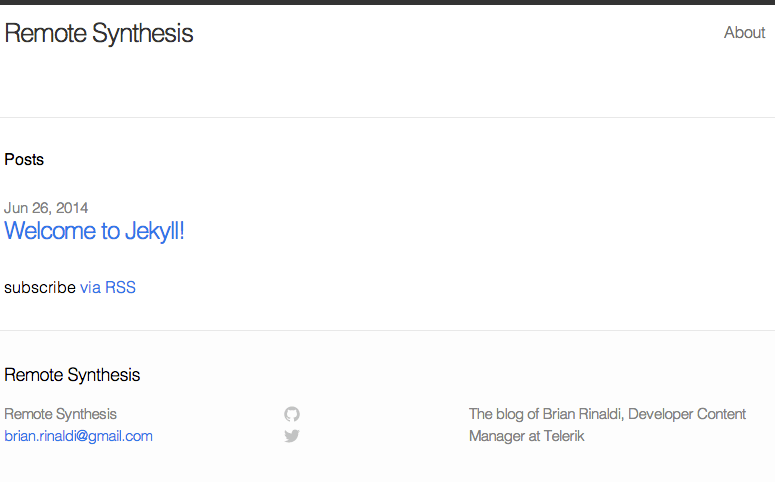
Task: Subscribe using the via RSS link
Action: point(108,287)
